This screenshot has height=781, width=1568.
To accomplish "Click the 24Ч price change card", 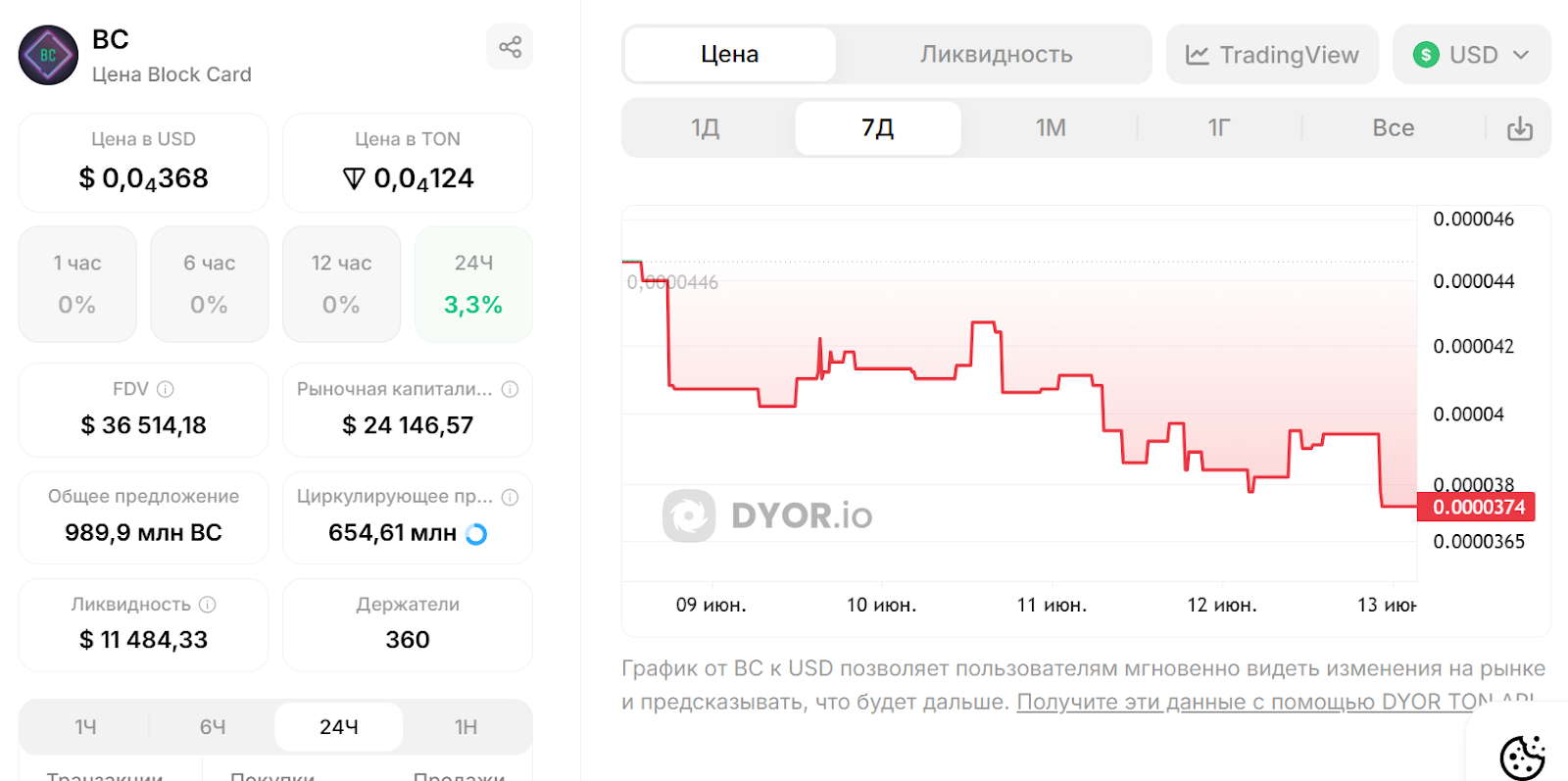I will pos(473,284).
